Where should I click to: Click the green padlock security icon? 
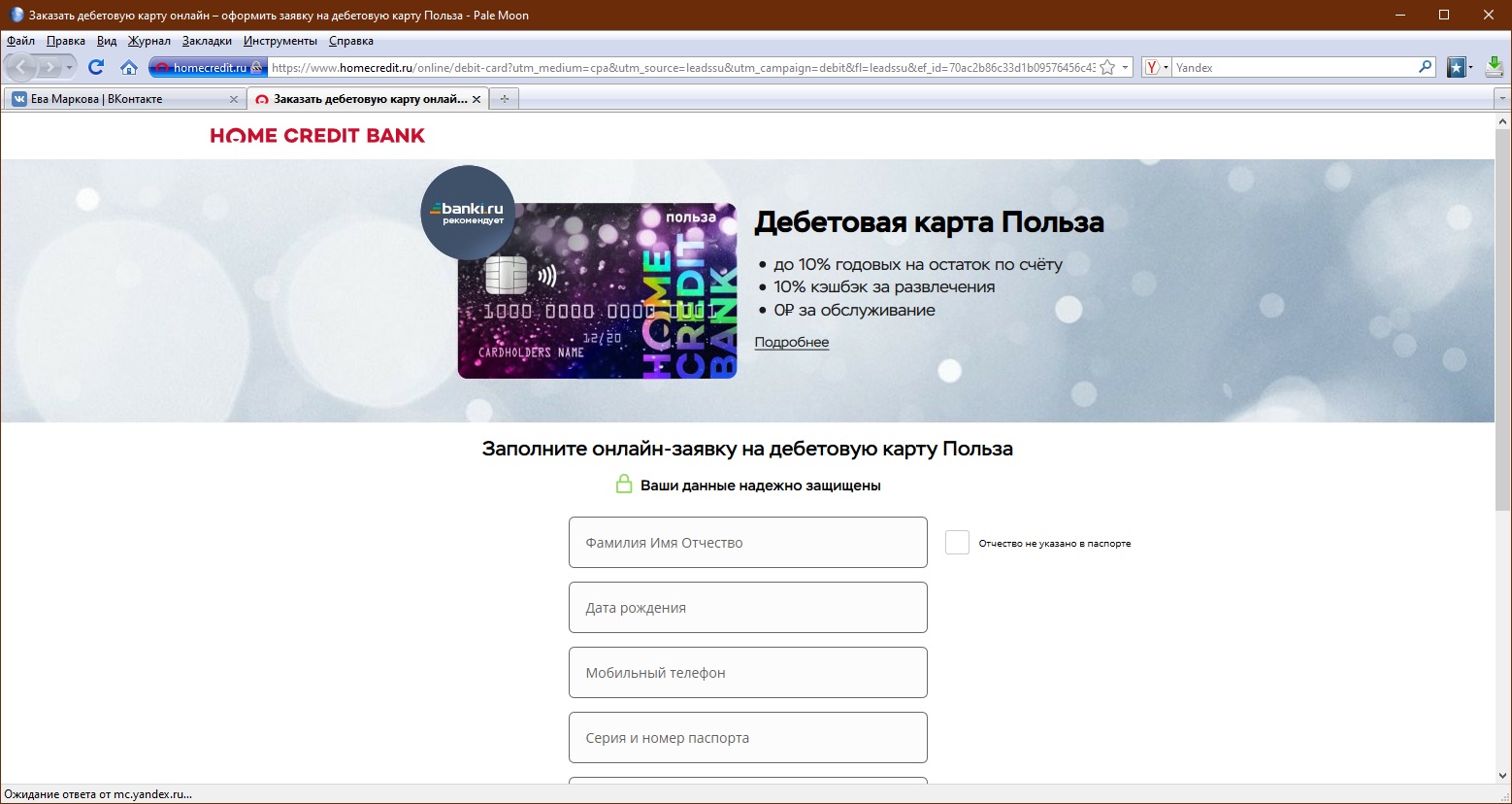(625, 484)
